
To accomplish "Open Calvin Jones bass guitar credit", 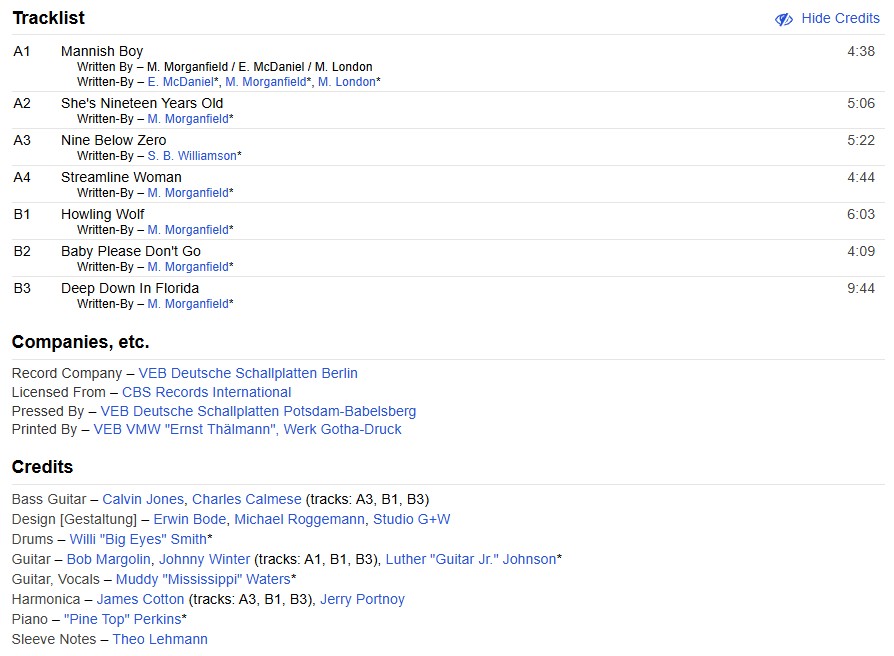I will [x=143, y=499].
